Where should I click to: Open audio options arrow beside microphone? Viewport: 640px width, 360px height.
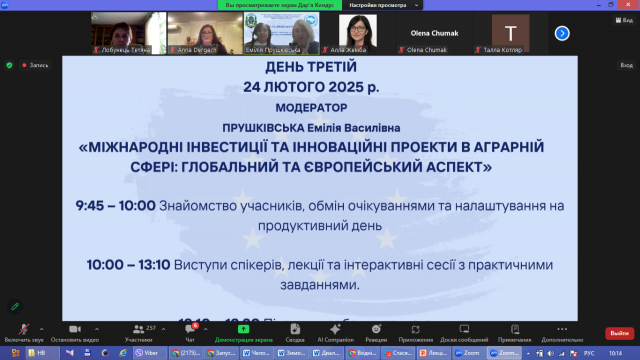pos(42,329)
